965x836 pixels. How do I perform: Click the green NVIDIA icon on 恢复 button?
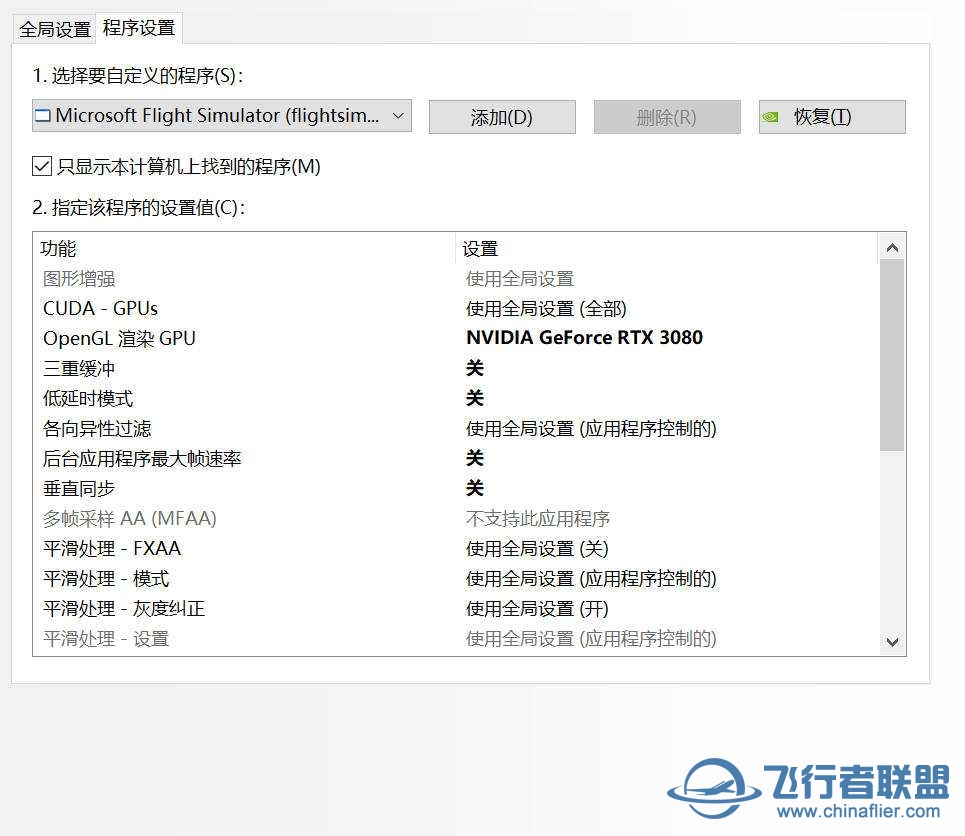(x=771, y=116)
